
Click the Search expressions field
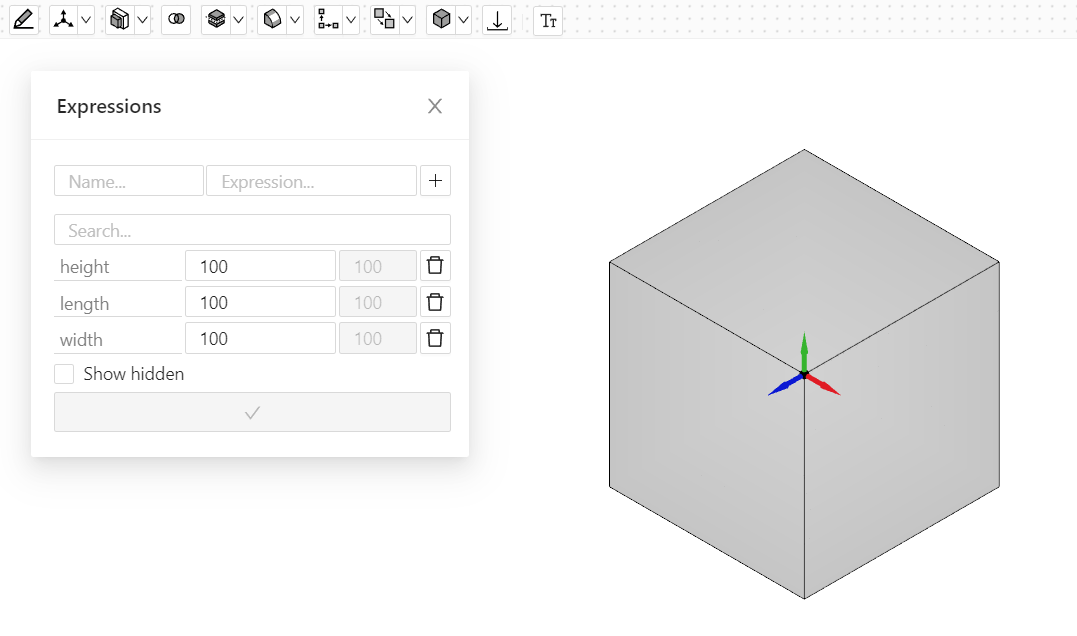point(252,230)
